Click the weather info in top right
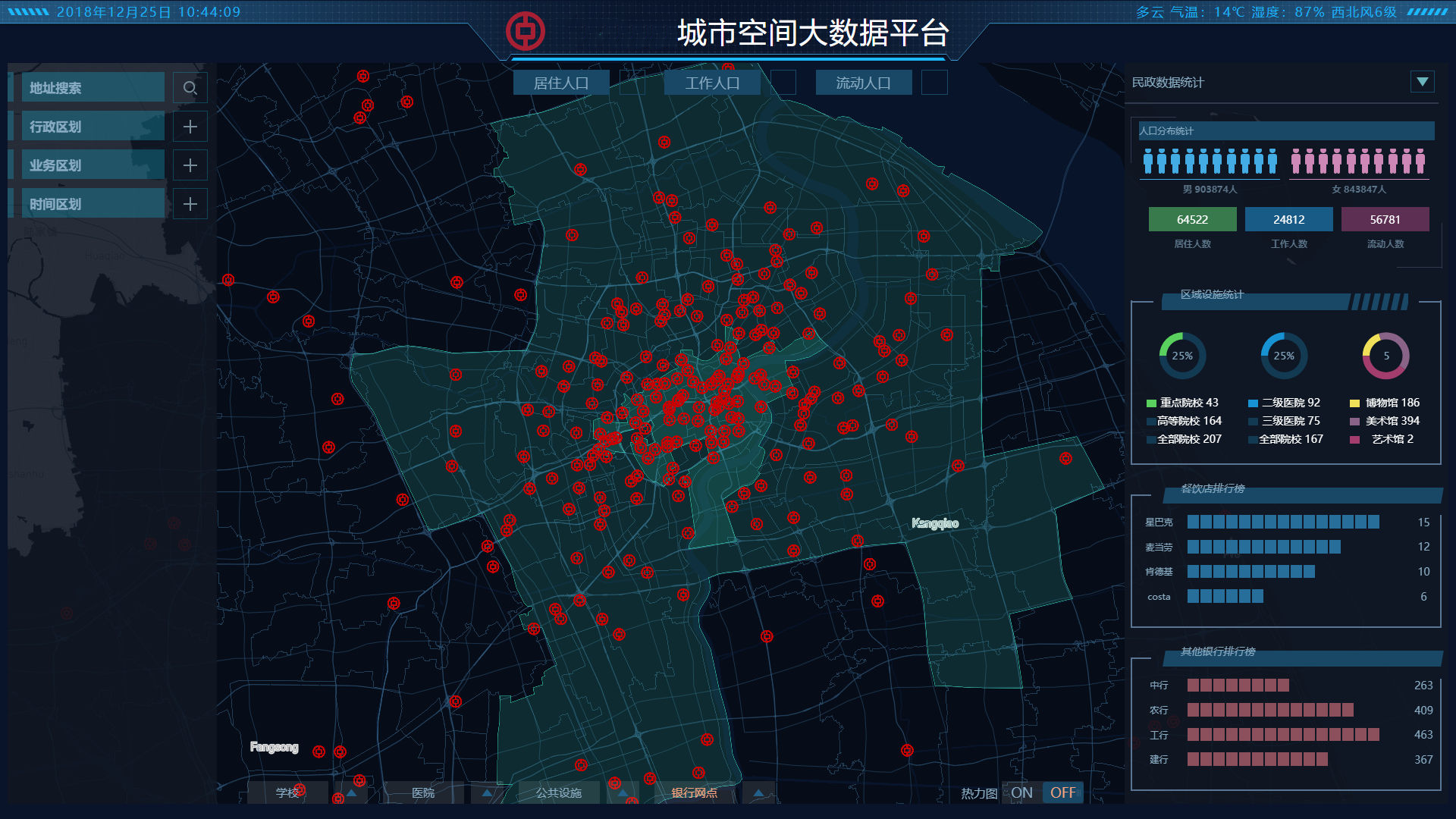This screenshot has height=819, width=1456. 1266,12
